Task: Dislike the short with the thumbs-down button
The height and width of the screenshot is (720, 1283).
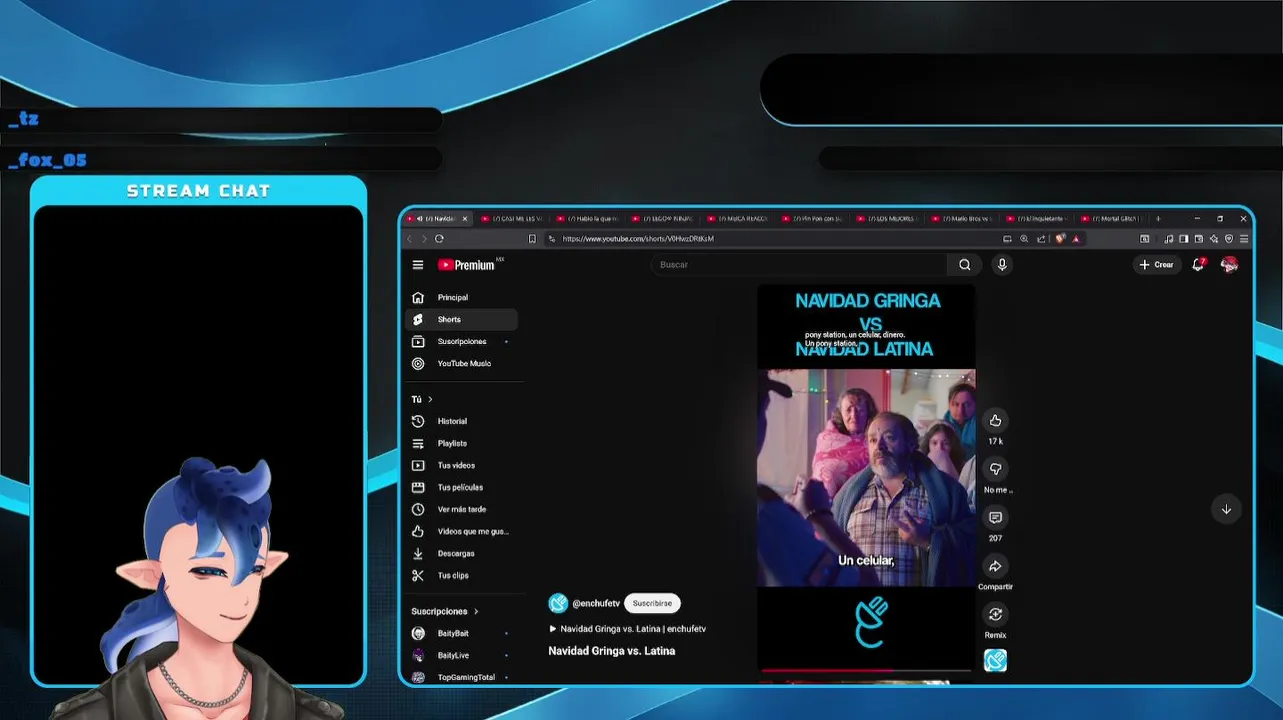Action: coord(995,469)
